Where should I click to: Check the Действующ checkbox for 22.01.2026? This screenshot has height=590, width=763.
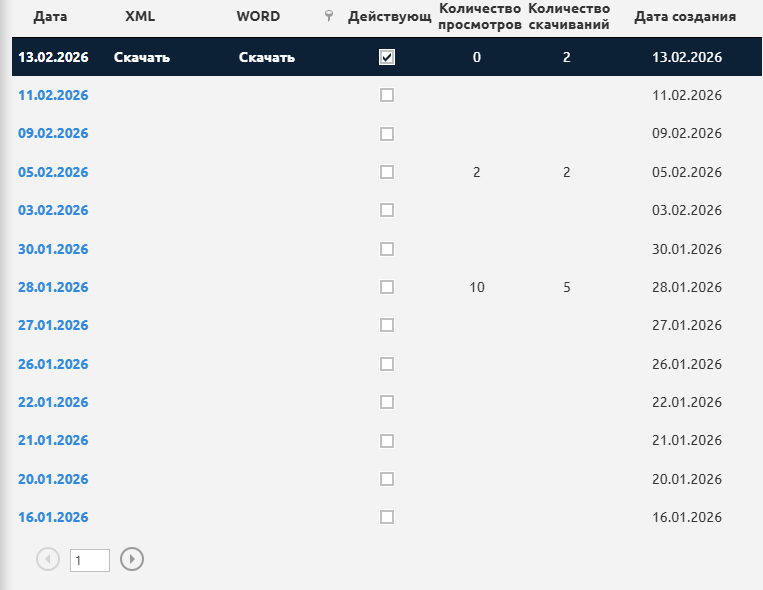[x=387, y=402]
